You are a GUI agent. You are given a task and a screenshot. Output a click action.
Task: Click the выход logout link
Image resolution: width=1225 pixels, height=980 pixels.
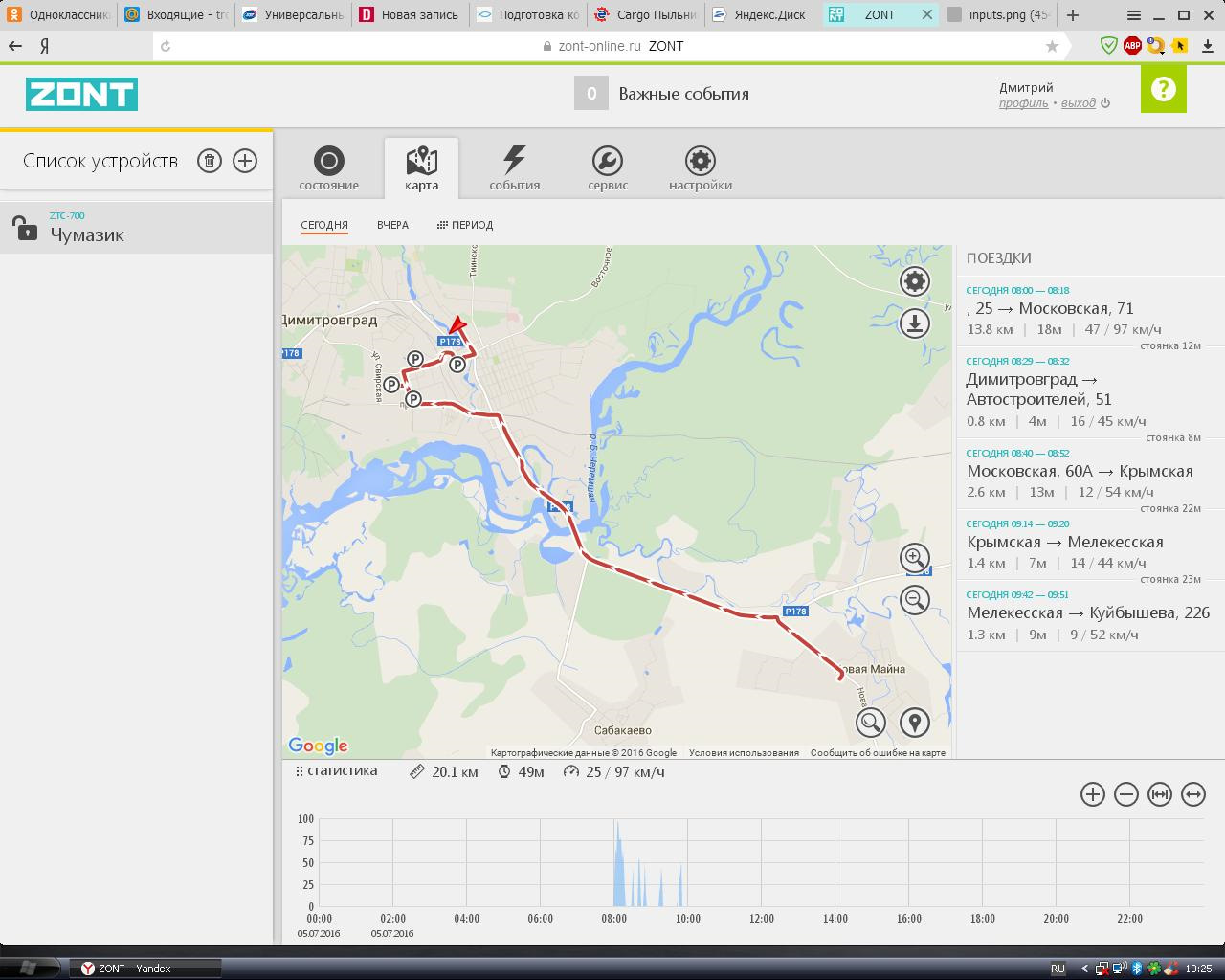pyautogui.click(x=1079, y=103)
